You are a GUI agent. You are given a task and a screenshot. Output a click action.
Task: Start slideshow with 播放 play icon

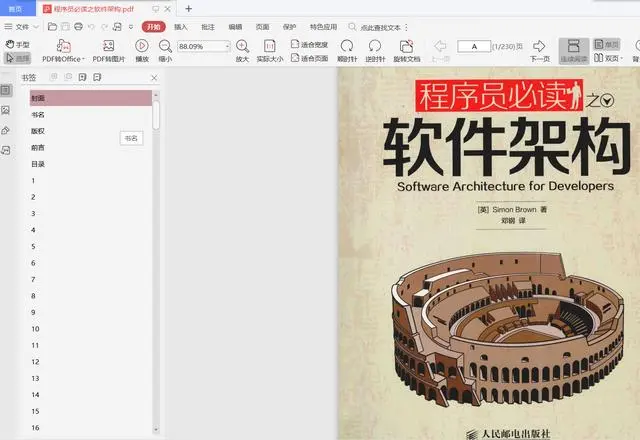pos(142,51)
